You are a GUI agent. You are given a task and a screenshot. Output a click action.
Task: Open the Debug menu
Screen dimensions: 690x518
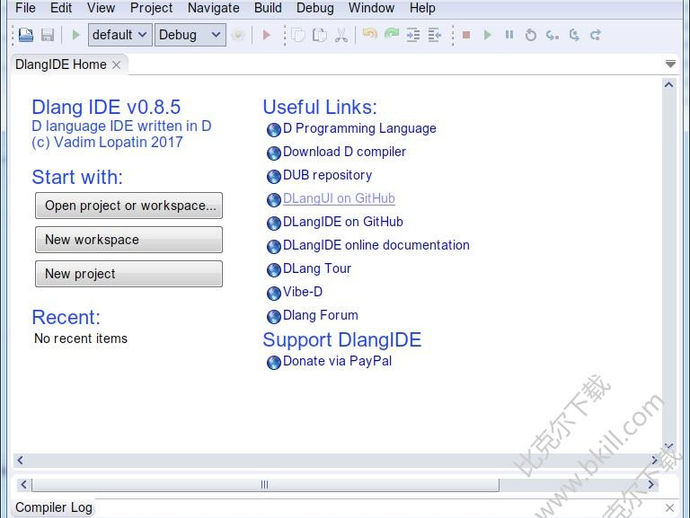pyautogui.click(x=315, y=8)
